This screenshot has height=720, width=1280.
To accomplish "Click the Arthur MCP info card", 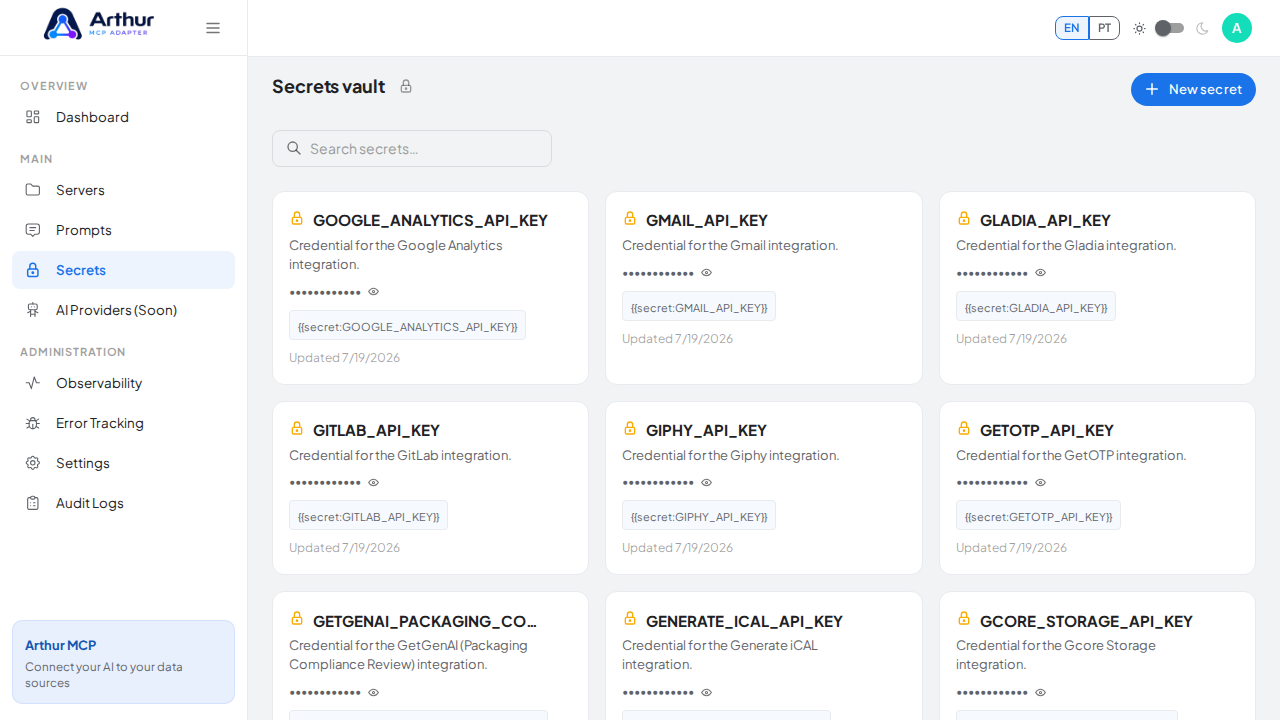I will pyautogui.click(x=123, y=662).
